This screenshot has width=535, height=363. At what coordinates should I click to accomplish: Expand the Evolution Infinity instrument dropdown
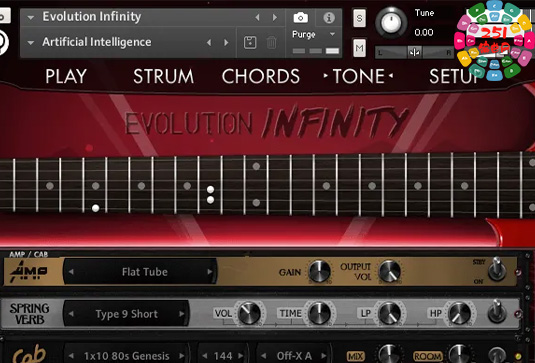pos(31,17)
